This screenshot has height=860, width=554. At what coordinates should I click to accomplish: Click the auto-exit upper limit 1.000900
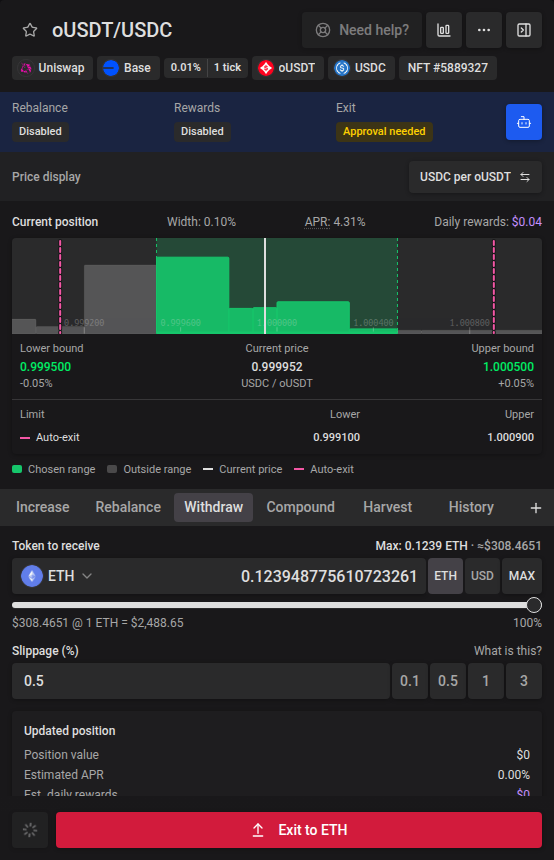click(x=511, y=438)
